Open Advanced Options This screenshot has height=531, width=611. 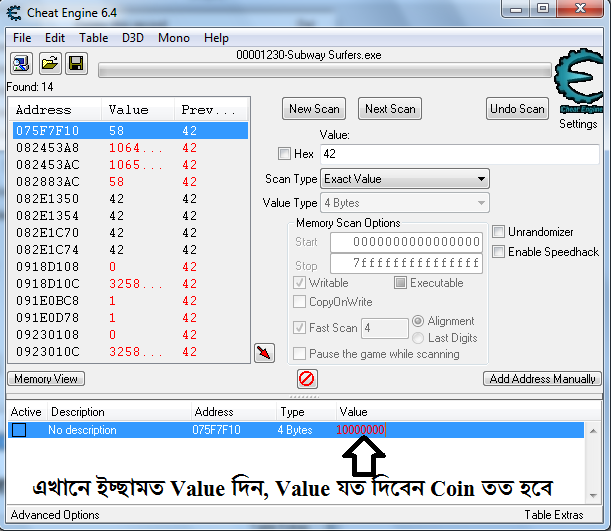pyautogui.click(x=55, y=515)
